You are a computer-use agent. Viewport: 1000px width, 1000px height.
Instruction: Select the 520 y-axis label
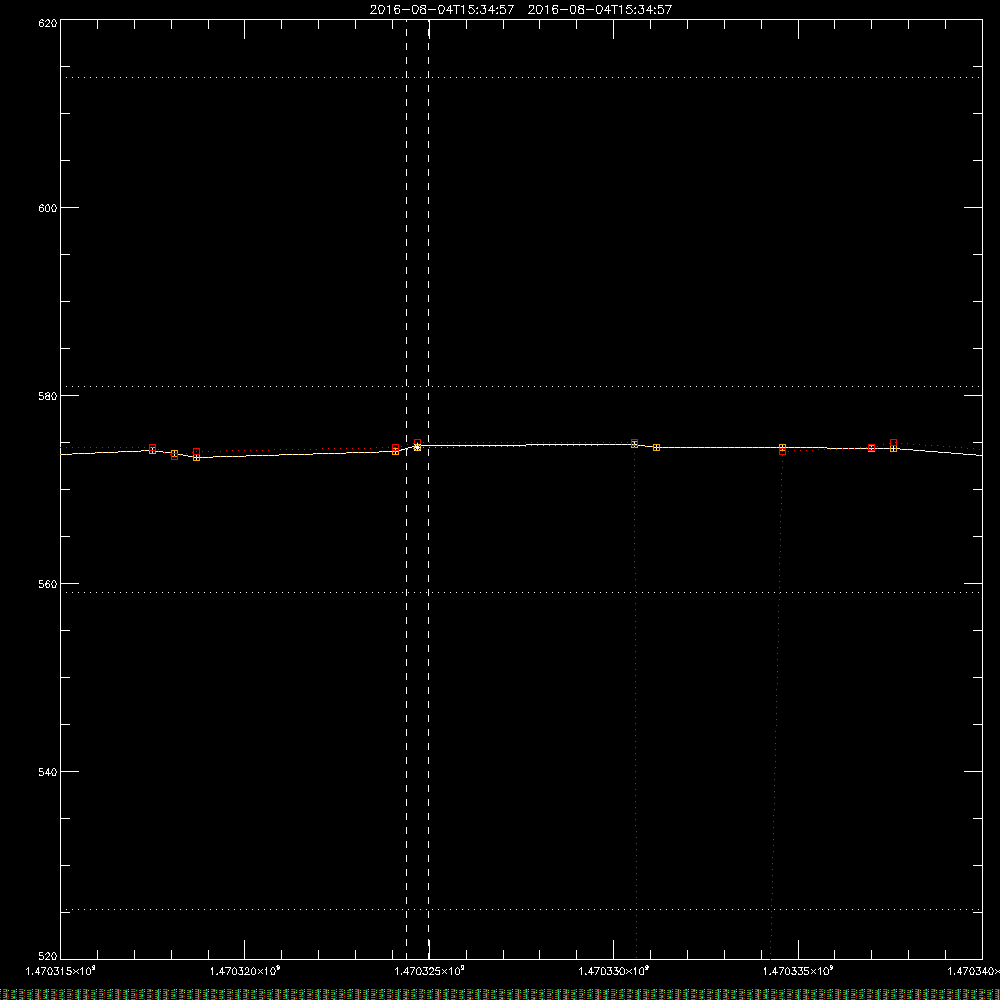click(48, 956)
